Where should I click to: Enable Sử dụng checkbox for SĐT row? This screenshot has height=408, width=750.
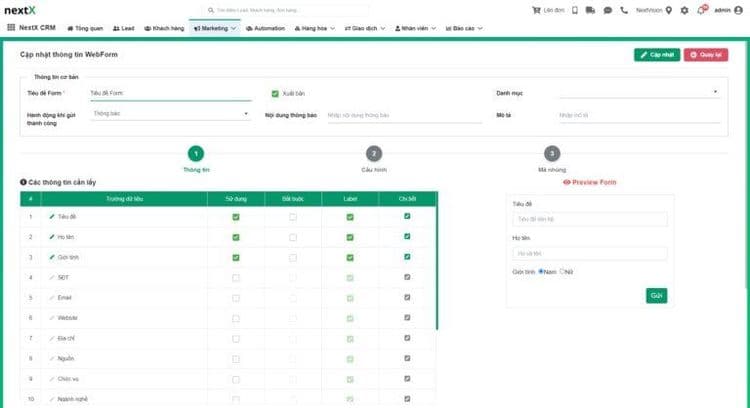click(235, 277)
